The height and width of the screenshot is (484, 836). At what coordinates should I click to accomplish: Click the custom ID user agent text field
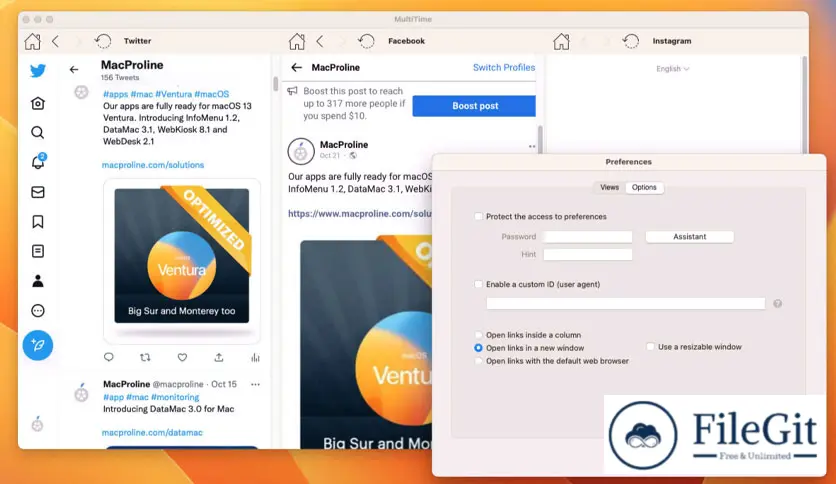(x=625, y=304)
